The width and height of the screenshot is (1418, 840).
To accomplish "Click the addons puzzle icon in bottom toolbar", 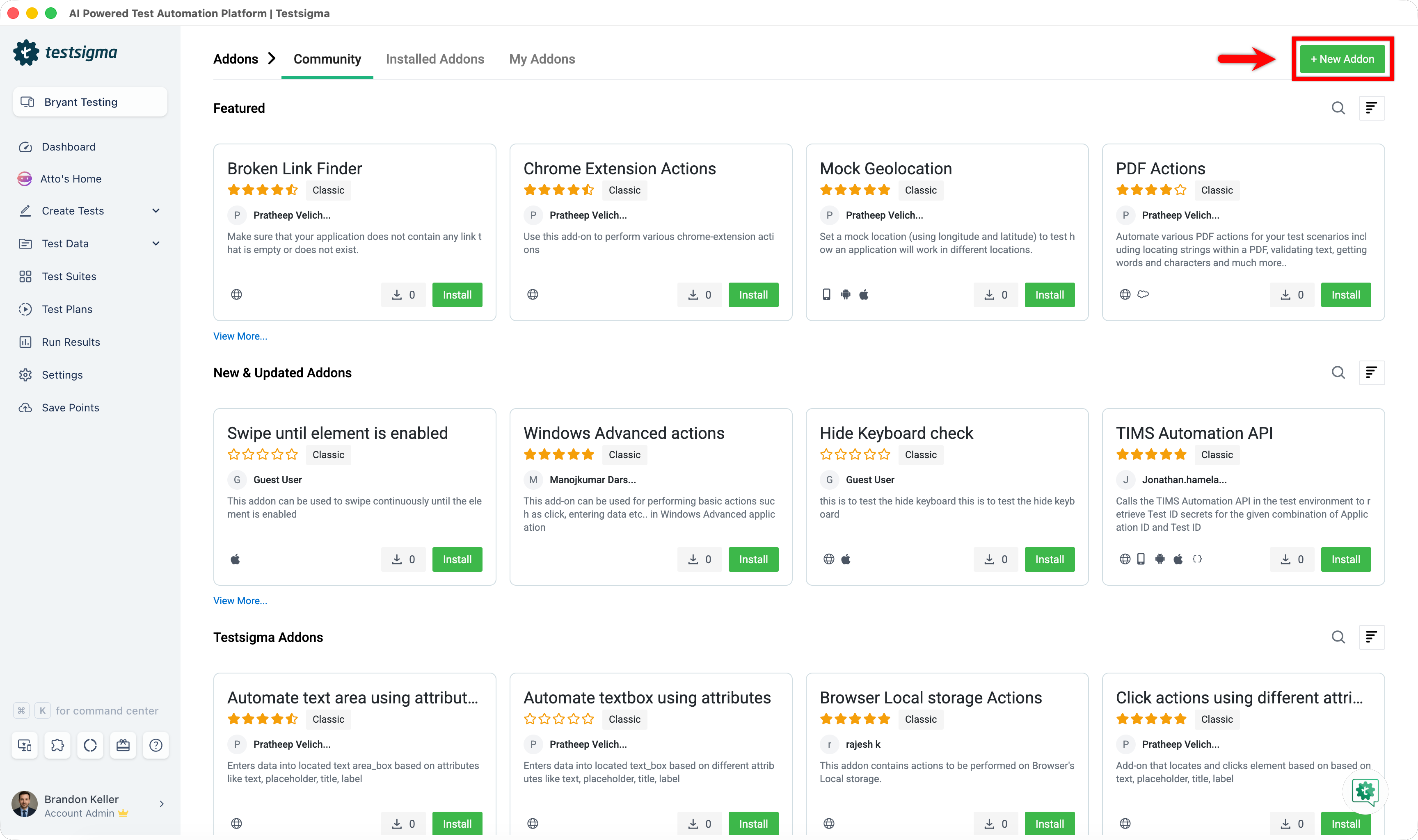I will click(57, 745).
